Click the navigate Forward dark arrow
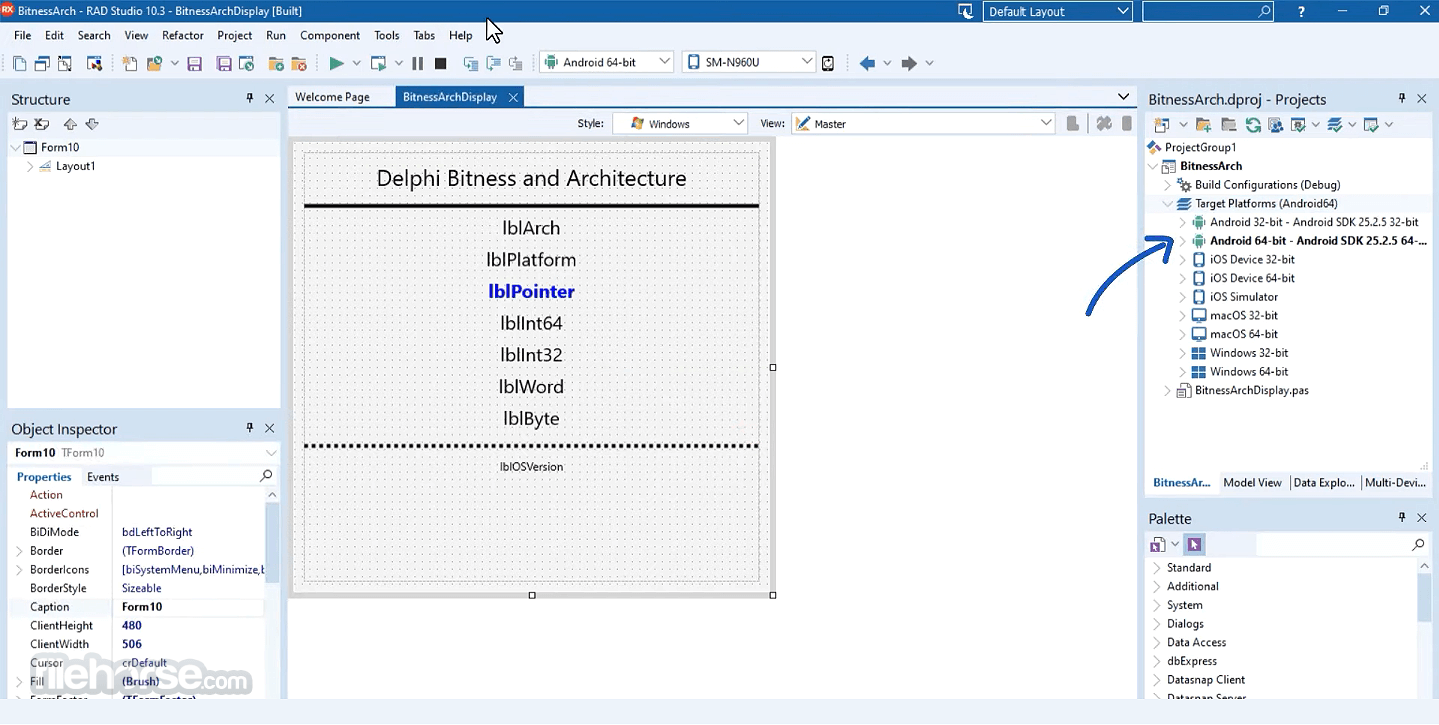Screen dimensions: 1439x725 pyautogui.click(x=909, y=63)
